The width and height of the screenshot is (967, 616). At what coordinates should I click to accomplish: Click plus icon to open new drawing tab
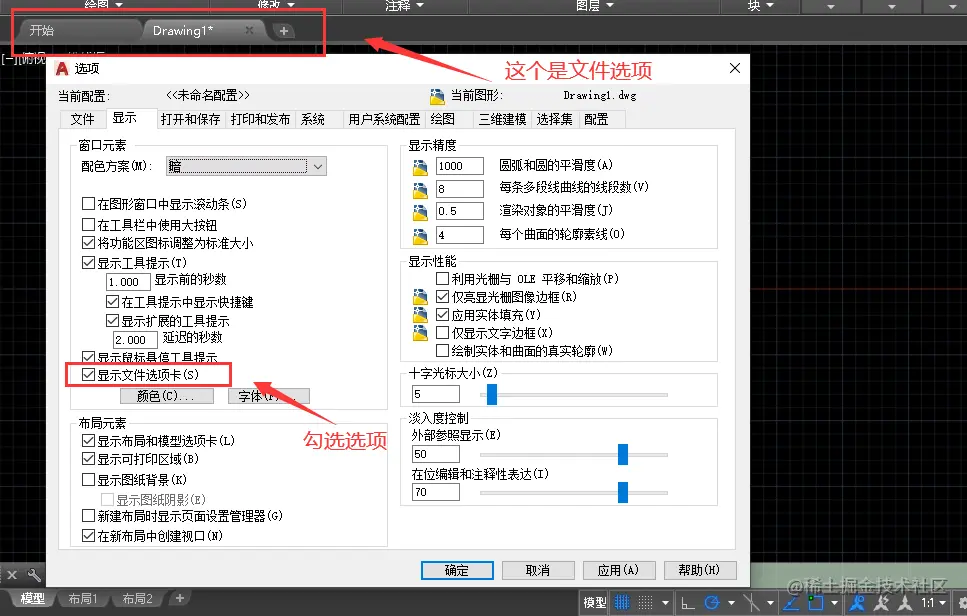pos(284,31)
